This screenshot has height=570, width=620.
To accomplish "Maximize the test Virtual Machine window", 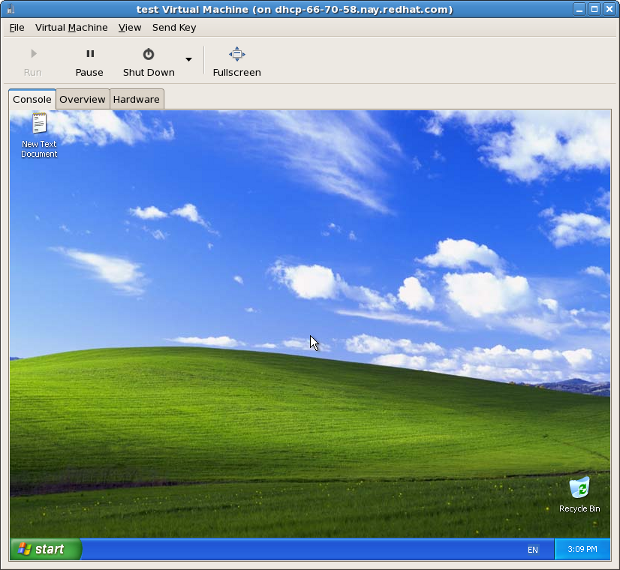I will click(x=594, y=9).
